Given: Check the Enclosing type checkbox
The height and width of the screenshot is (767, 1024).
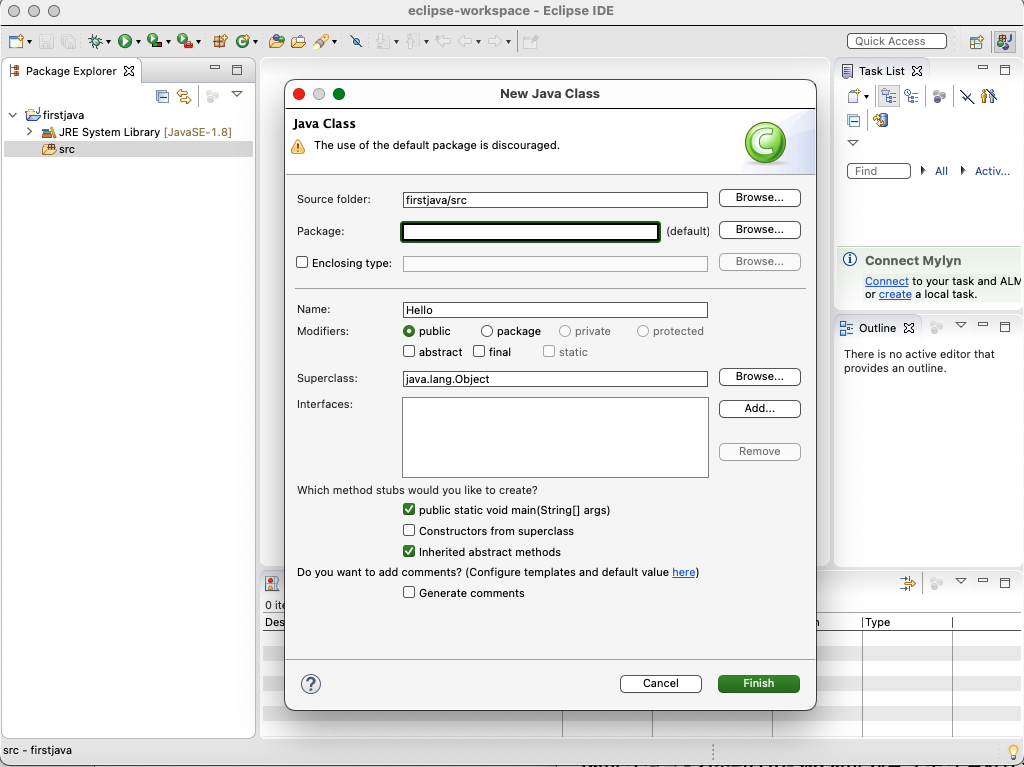Looking at the screenshot, I should point(302,262).
